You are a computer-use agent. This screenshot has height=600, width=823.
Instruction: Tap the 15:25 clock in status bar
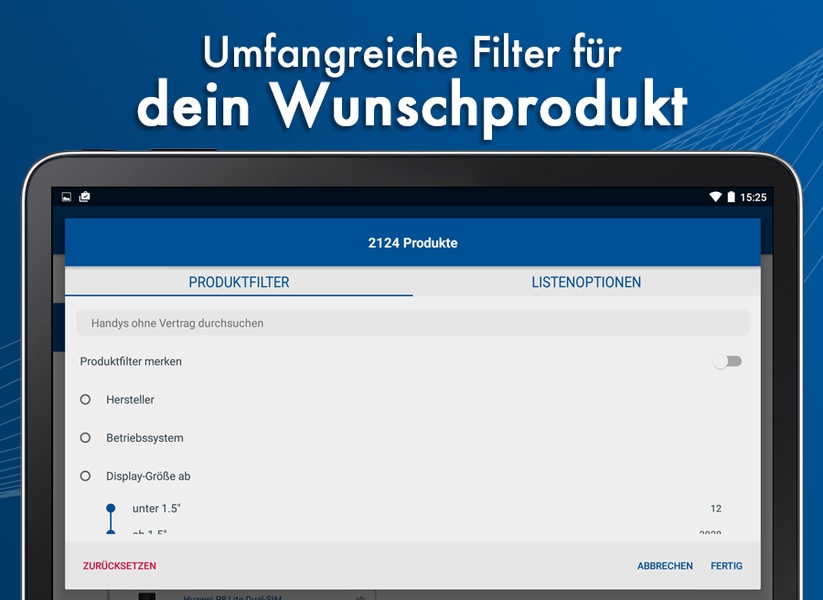753,197
